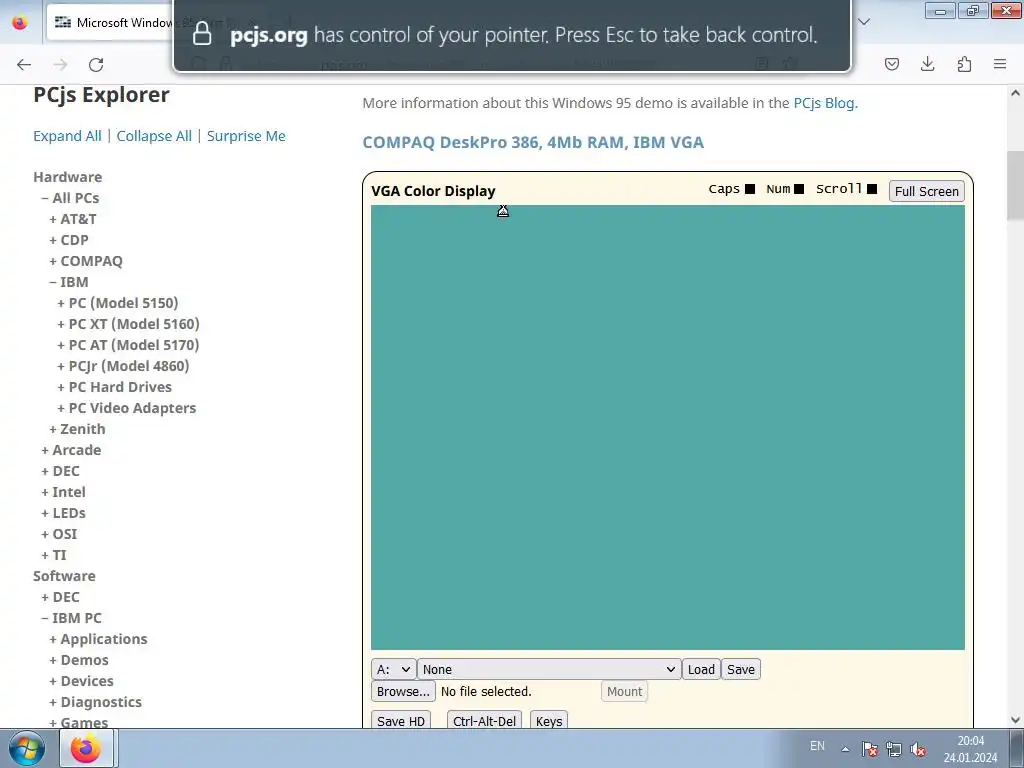Screen dimensions: 1024x768
Task: Click the Firefox logo at tab bar left
Action: (20, 22)
